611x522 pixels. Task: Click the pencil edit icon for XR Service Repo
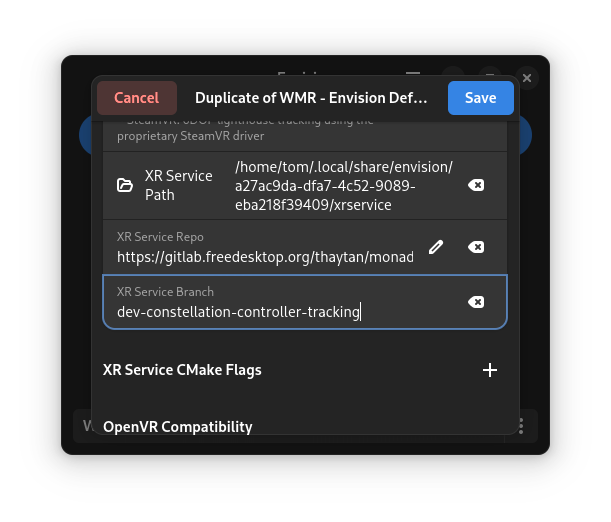click(435, 247)
